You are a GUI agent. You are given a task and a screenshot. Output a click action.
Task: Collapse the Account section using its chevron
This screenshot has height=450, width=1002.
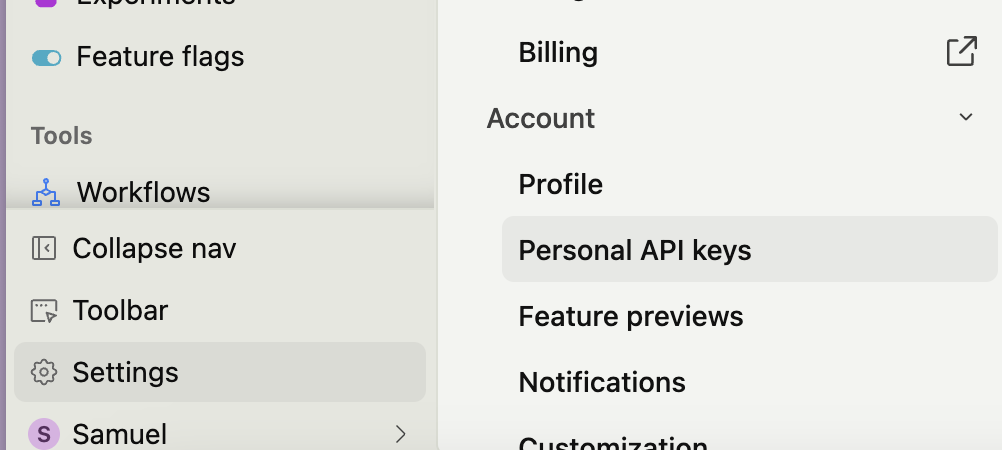[965, 118]
